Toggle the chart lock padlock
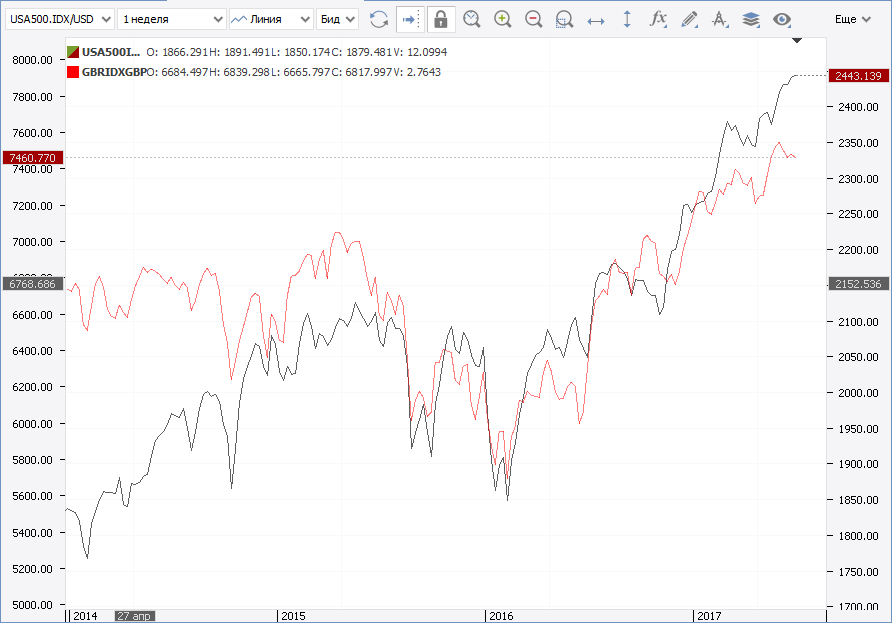 point(441,19)
